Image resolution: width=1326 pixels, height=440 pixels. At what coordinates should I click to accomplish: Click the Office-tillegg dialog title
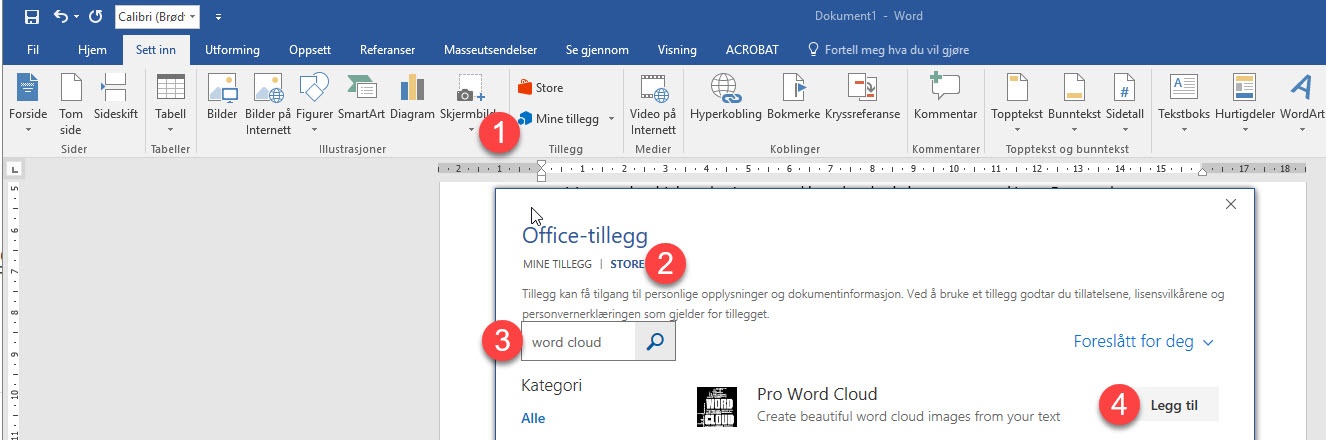pos(585,236)
